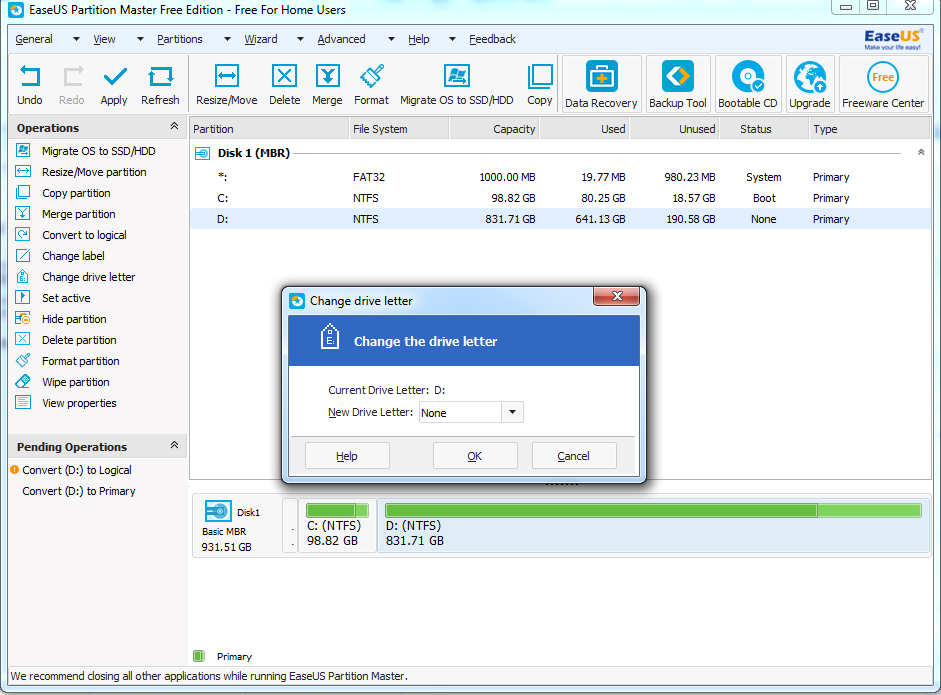Image resolution: width=941 pixels, height=695 pixels.
Task: Click the C: (NTFS) usage bar in disk map
Action: (337, 511)
